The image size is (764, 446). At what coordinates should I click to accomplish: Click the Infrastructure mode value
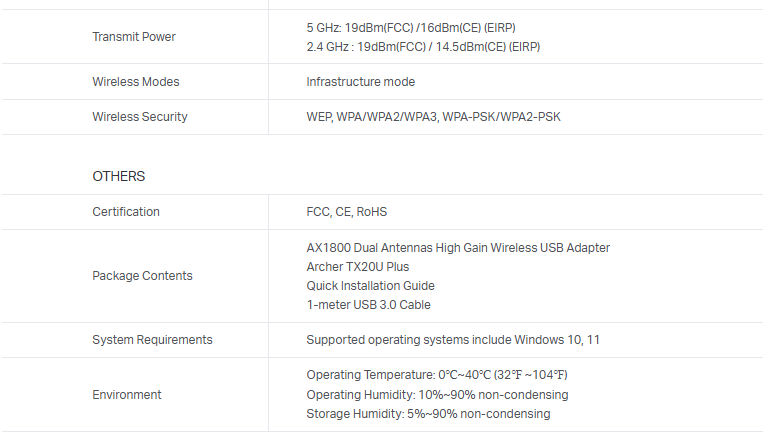360,82
